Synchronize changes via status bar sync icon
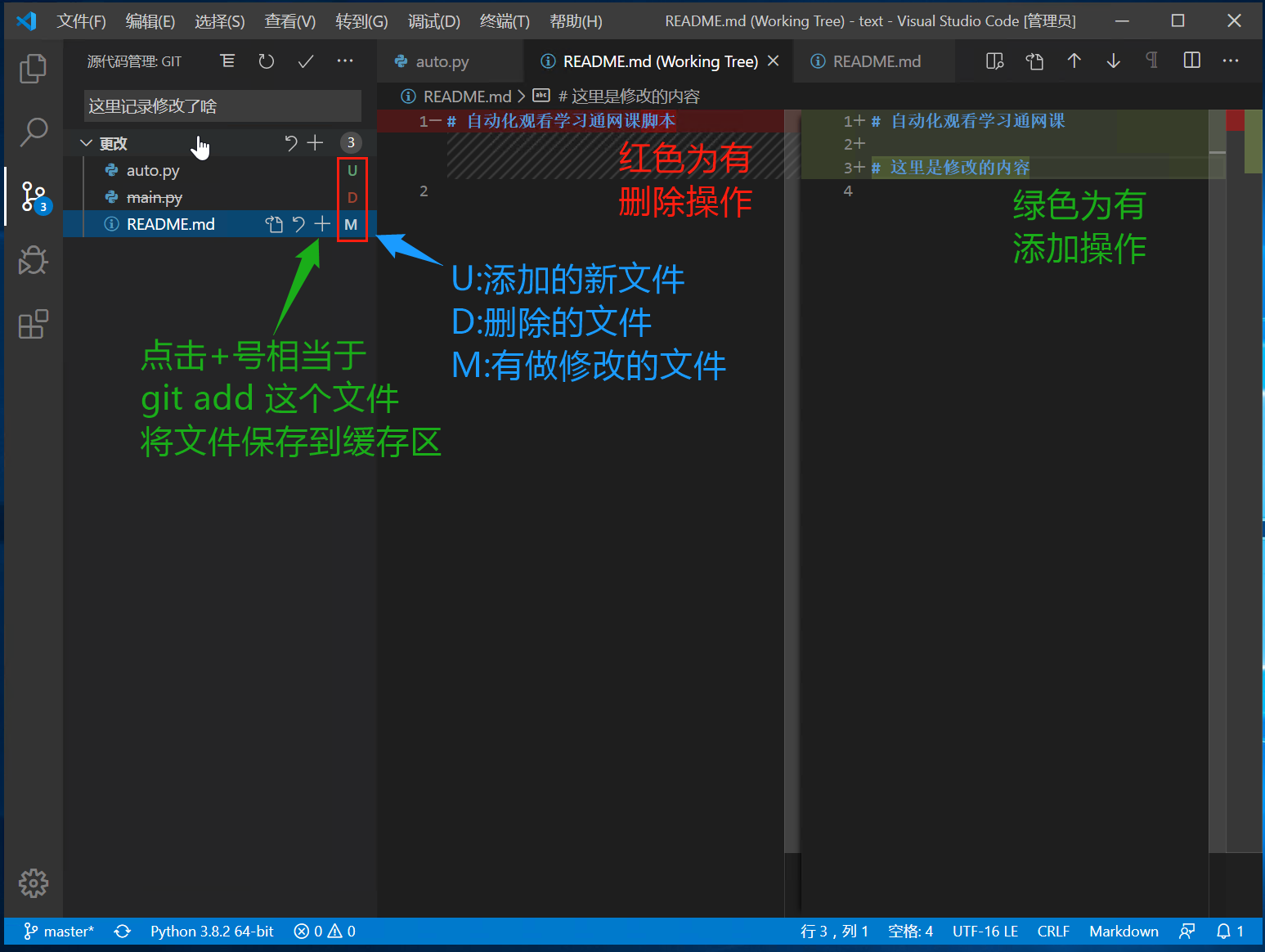Image resolution: width=1265 pixels, height=952 pixels. [x=122, y=931]
